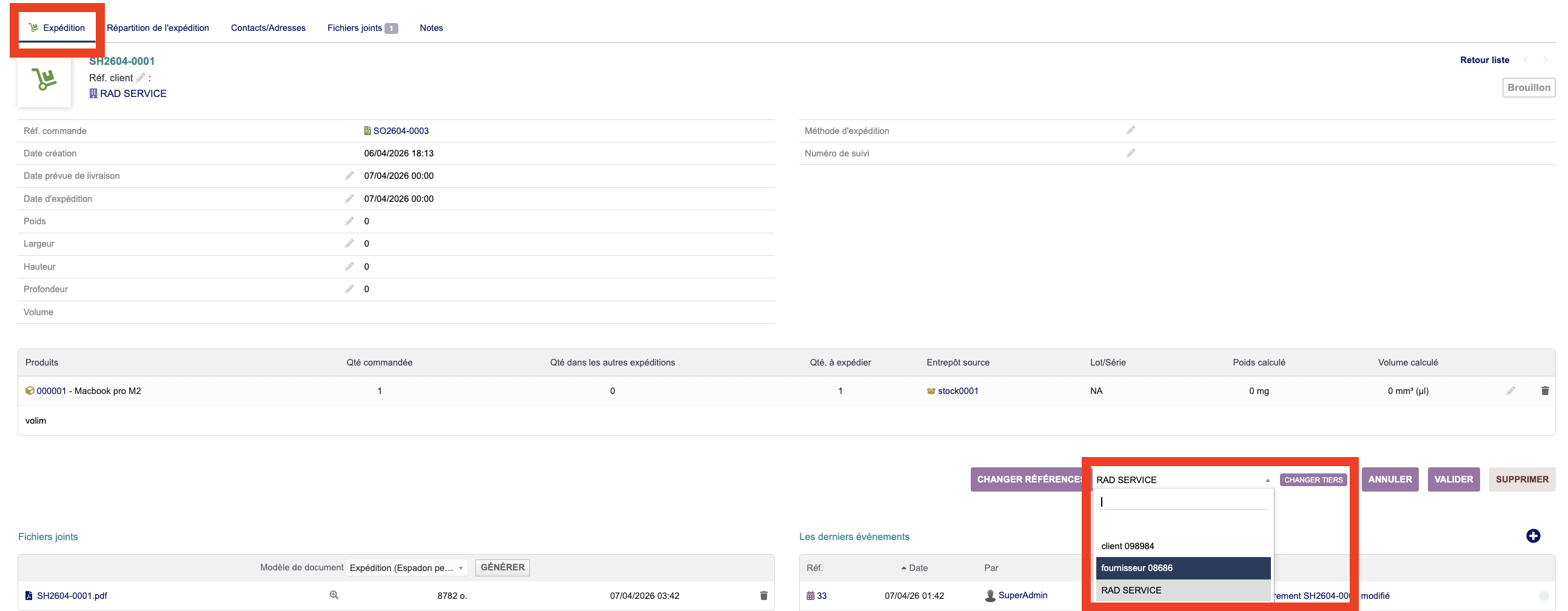Click the CHANGER TIERS button
This screenshot has width=1568, height=611.
tap(1313, 479)
